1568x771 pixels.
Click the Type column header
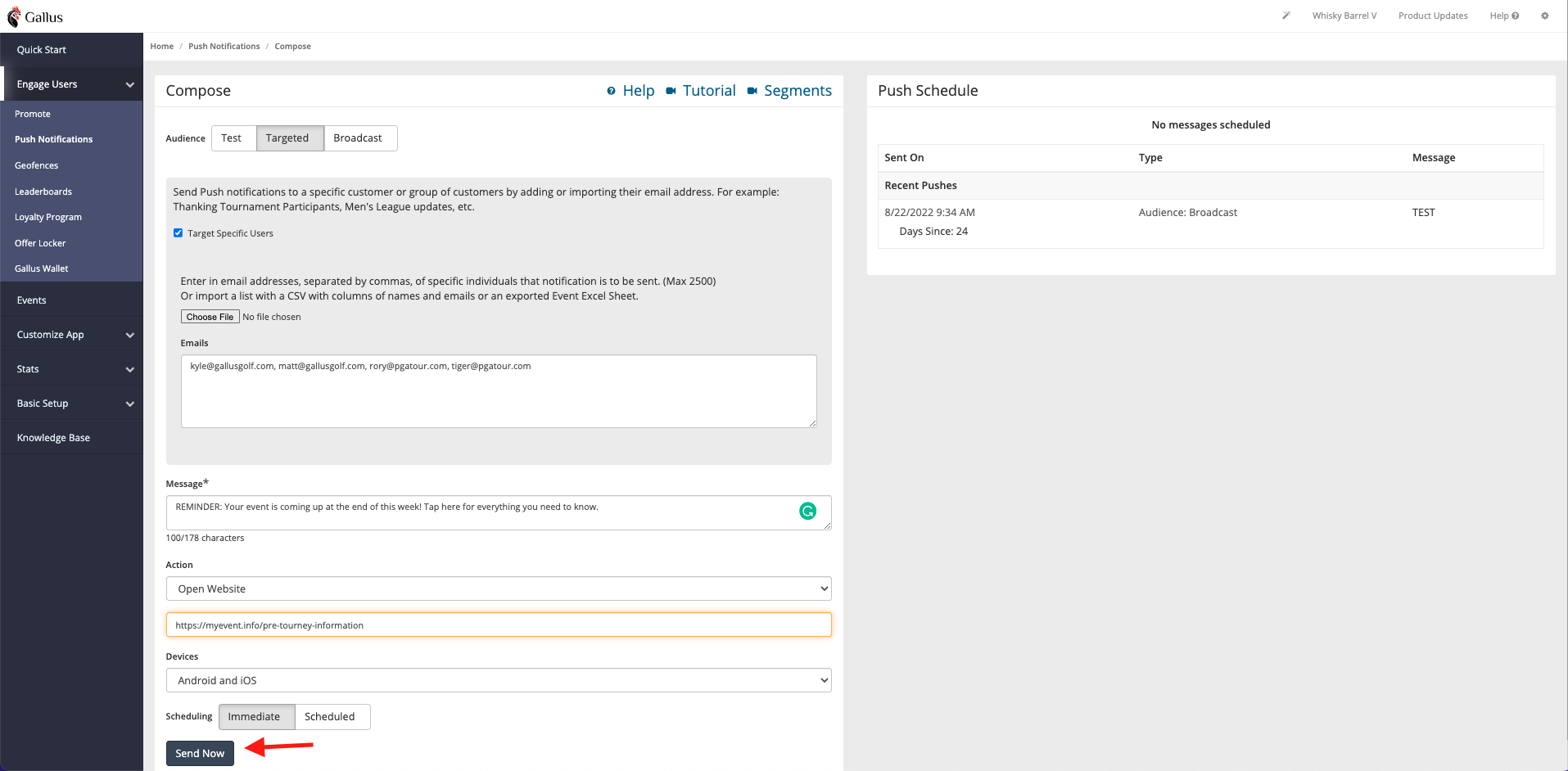1150,158
